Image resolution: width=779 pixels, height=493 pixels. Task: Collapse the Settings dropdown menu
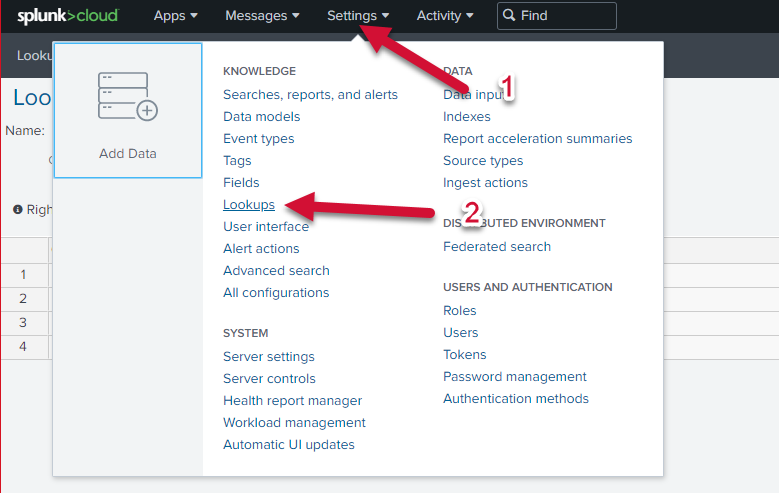[x=358, y=16]
